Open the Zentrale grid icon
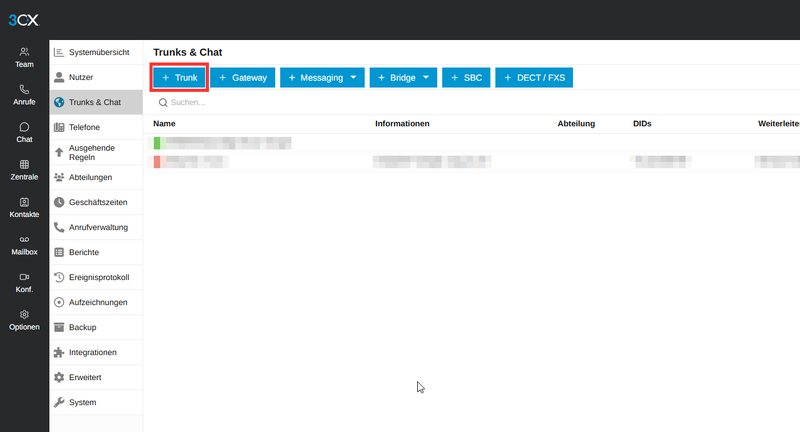Screen dimensions: 800x432 point(24,164)
